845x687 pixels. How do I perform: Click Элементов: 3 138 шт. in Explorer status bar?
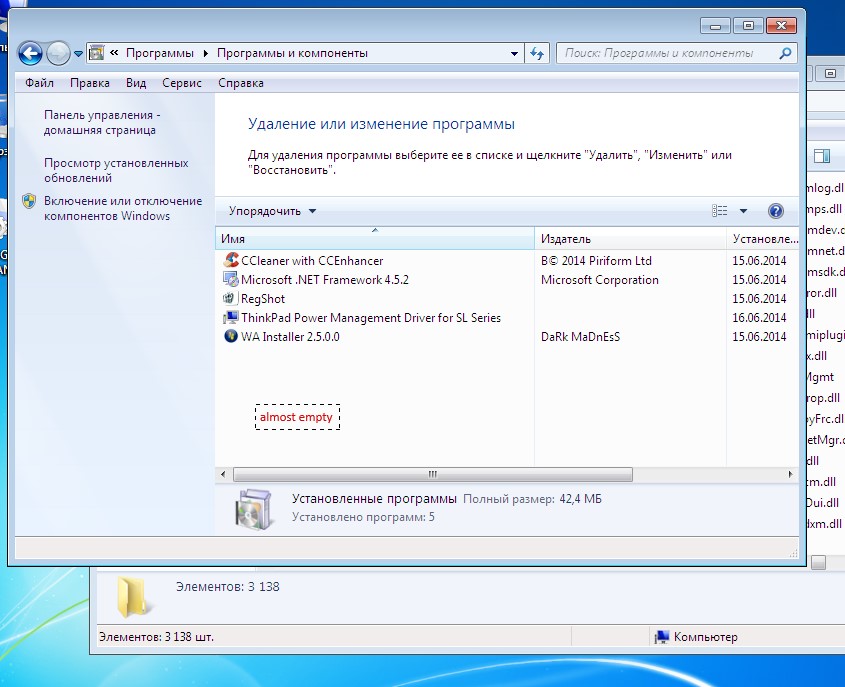click(x=156, y=637)
